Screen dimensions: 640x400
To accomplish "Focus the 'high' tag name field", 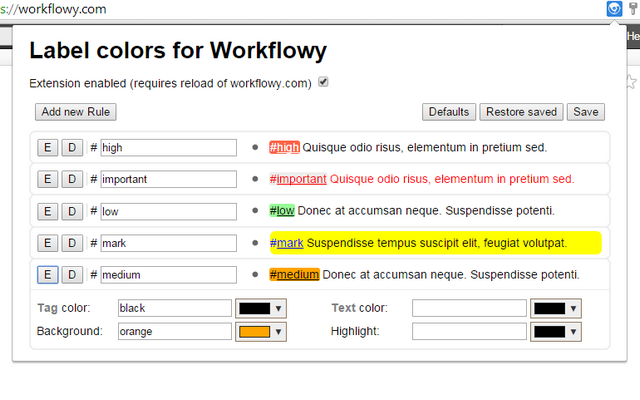I will pyautogui.click(x=169, y=147).
